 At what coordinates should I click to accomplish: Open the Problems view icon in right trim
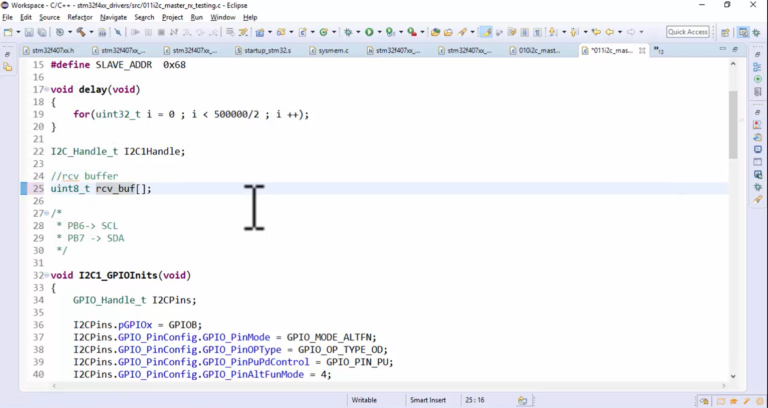(x=758, y=124)
